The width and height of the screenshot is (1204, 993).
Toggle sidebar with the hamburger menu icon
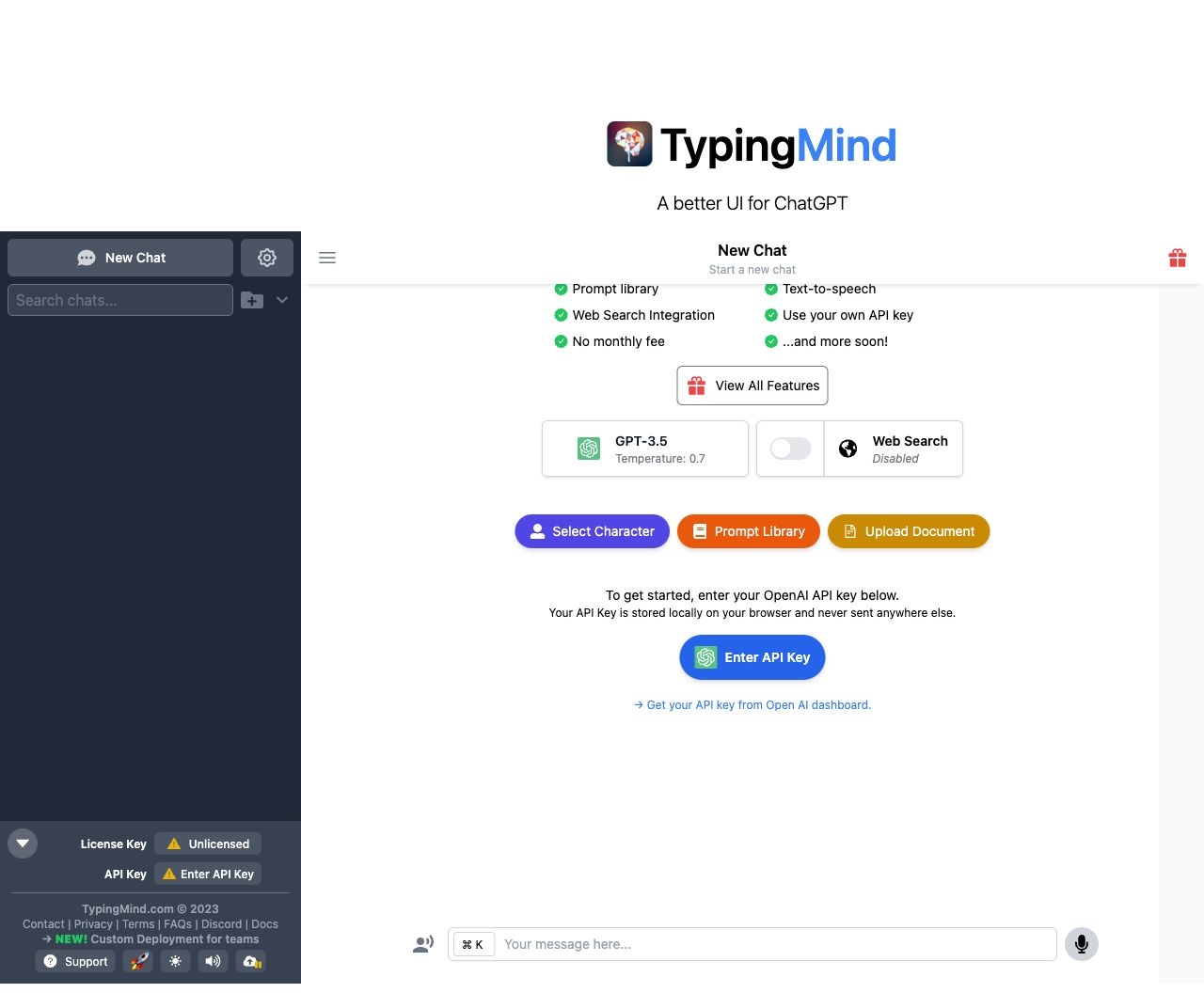click(327, 258)
